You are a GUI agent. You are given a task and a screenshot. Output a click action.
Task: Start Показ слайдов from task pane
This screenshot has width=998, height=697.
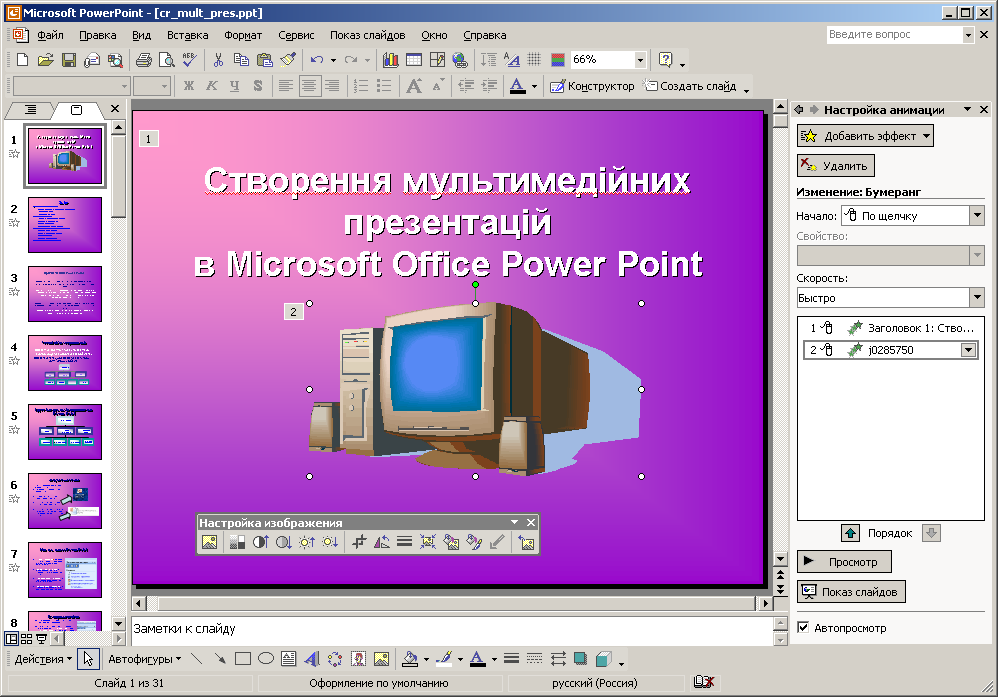(851, 591)
